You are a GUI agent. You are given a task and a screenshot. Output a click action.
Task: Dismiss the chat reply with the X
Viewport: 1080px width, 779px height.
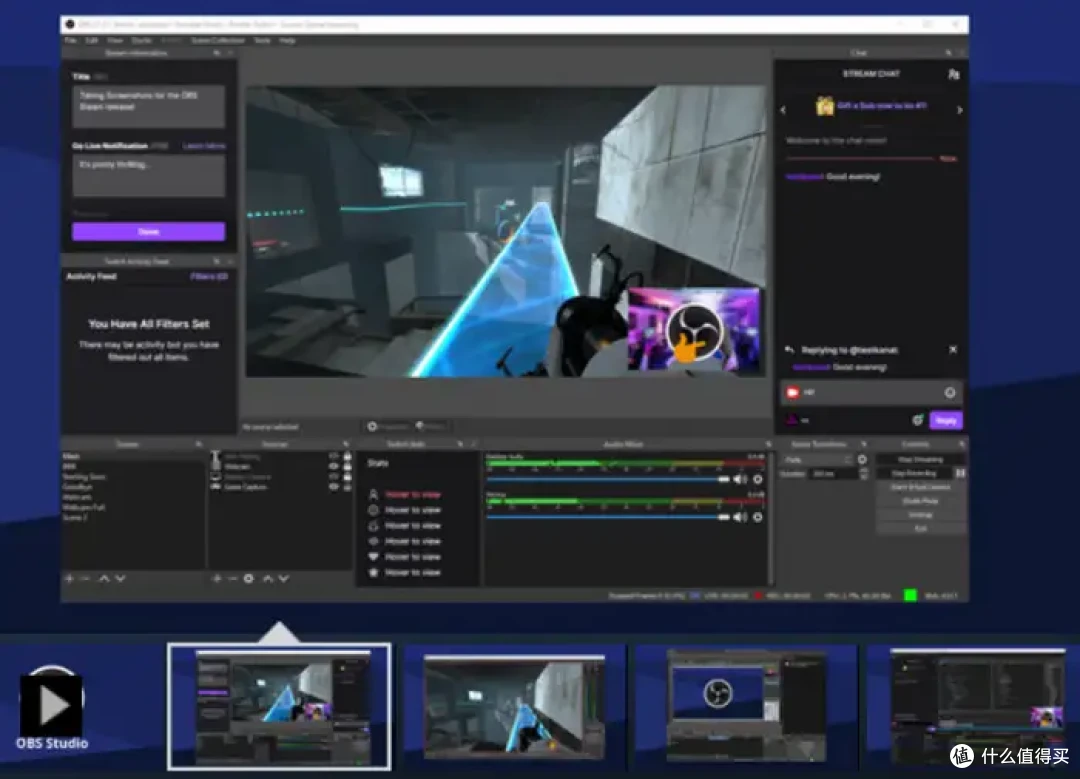[953, 350]
